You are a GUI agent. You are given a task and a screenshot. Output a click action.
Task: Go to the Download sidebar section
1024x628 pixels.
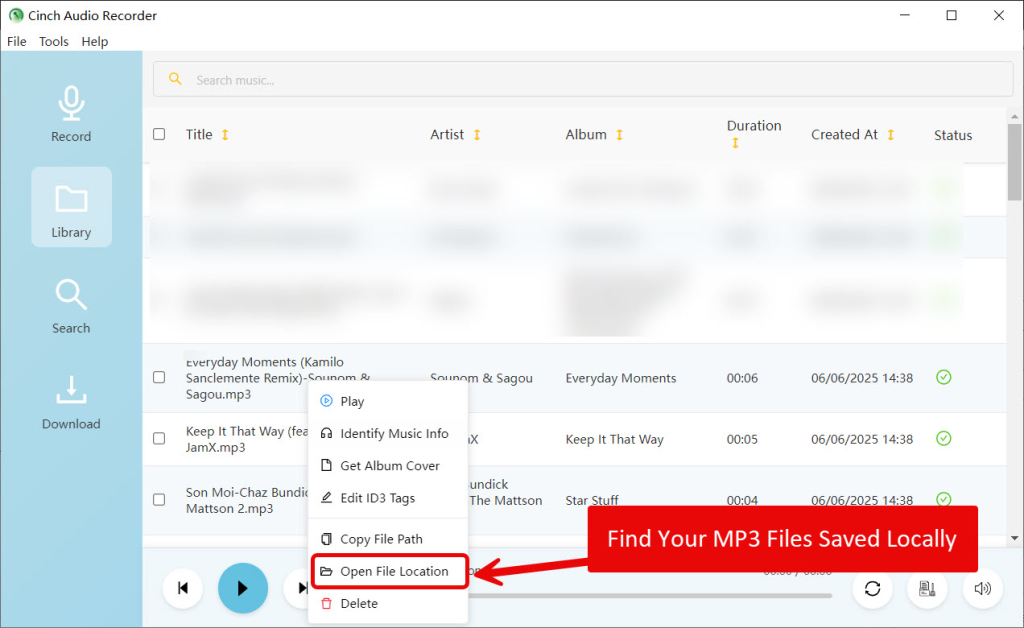(x=71, y=400)
